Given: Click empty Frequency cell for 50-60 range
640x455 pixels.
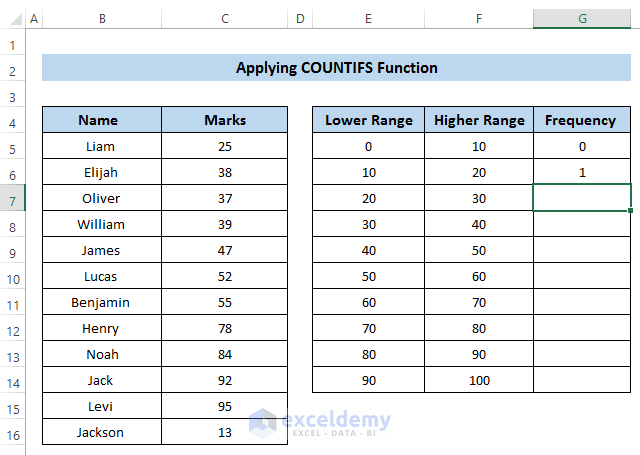Looking at the screenshot, I should point(582,276).
